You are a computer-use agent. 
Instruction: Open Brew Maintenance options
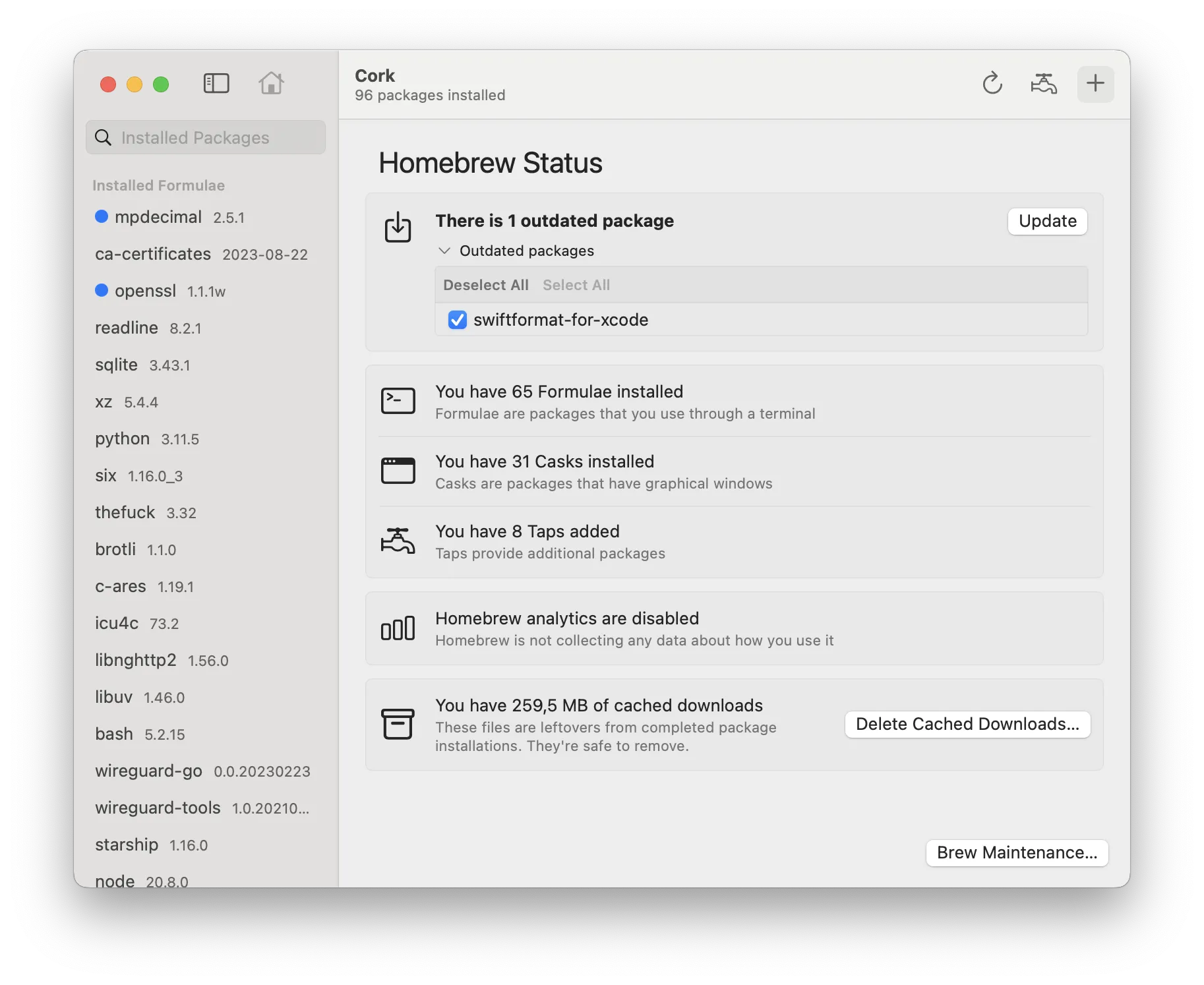coord(1017,852)
